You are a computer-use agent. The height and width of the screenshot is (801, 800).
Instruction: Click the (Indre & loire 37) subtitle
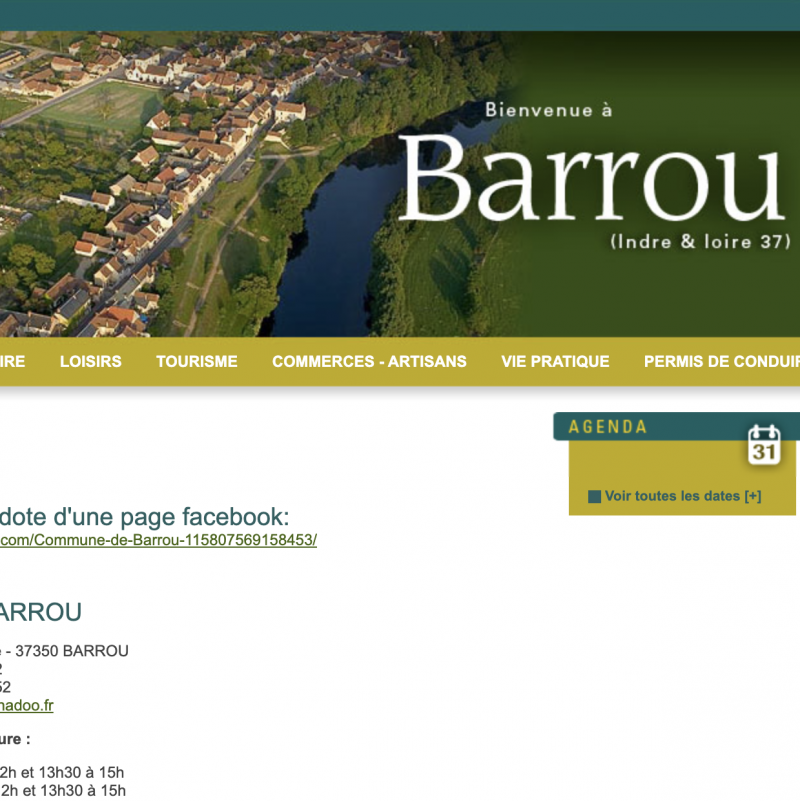[699, 242]
